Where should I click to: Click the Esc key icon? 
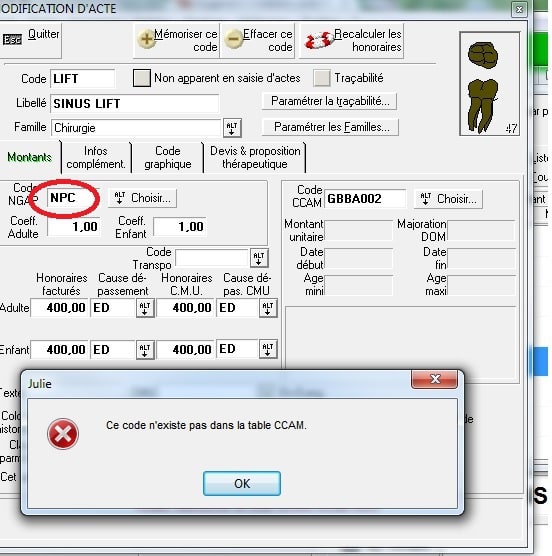(x=12, y=39)
